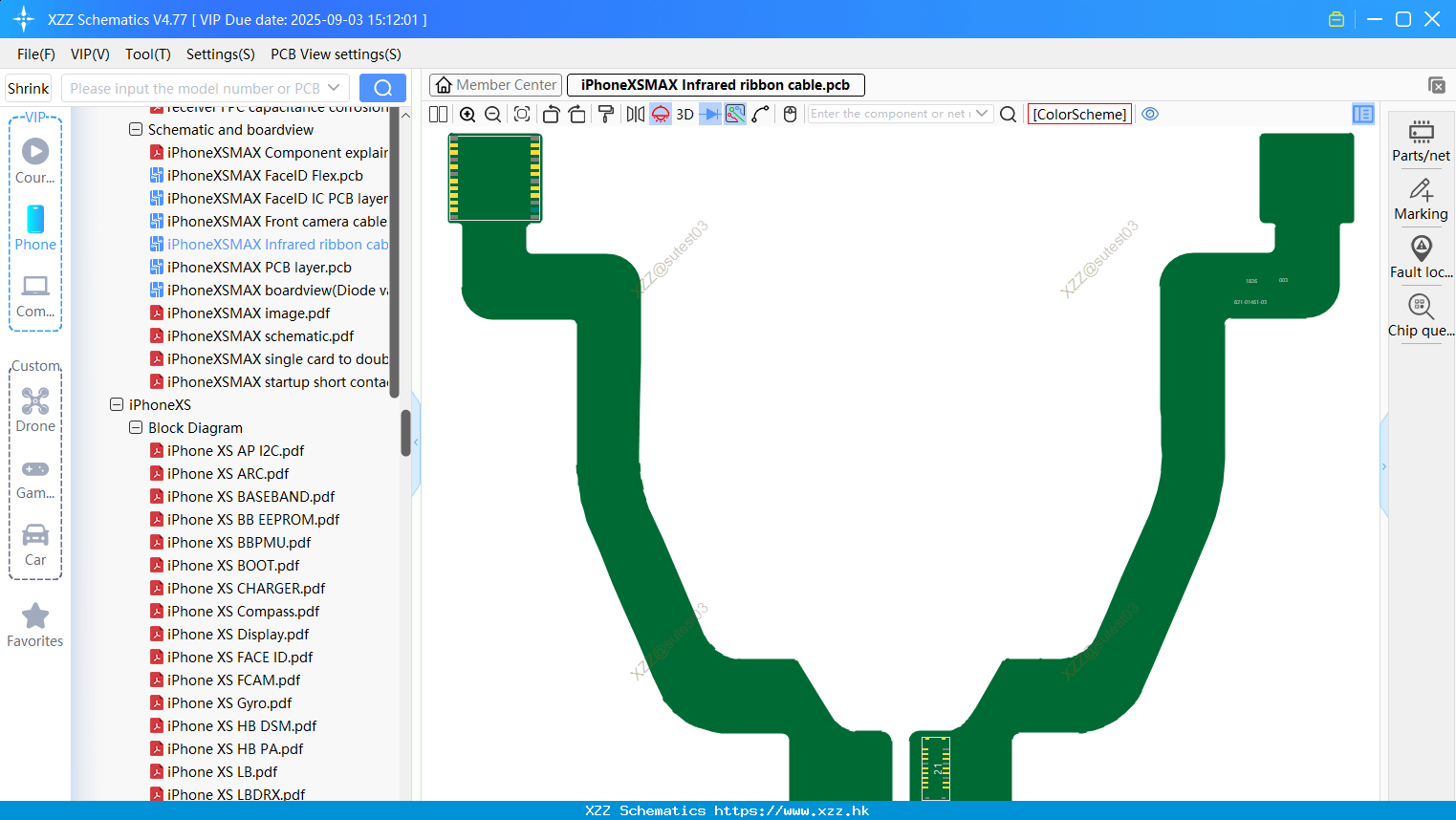
Task: Select iPhoneXSMAX Infrared ribbon cable.pcb tab
Action: 715,85
